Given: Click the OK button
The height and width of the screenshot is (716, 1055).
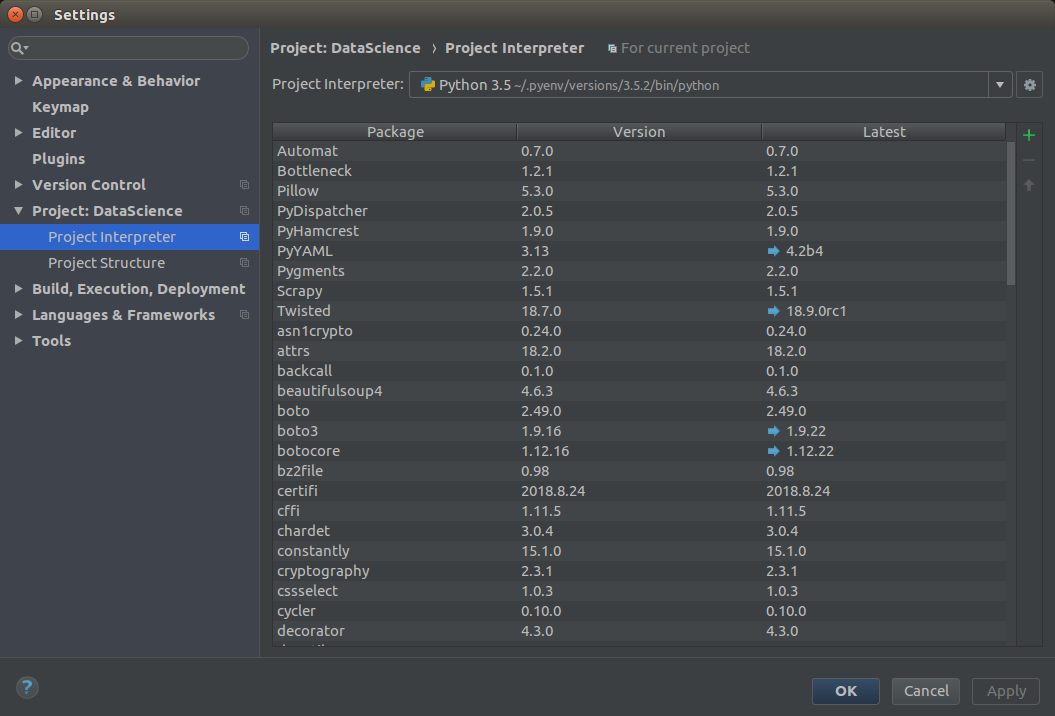Looking at the screenshot, I should (845, 691).
